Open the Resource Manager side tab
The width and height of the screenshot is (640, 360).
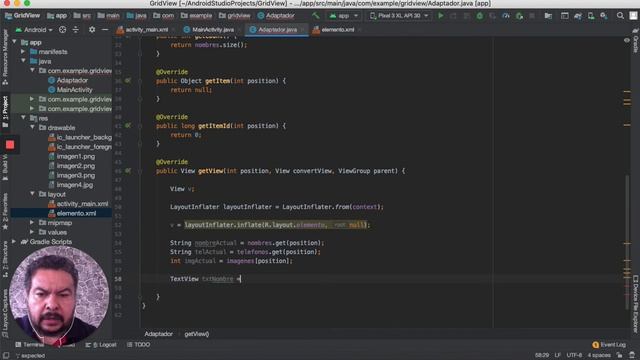5,56
